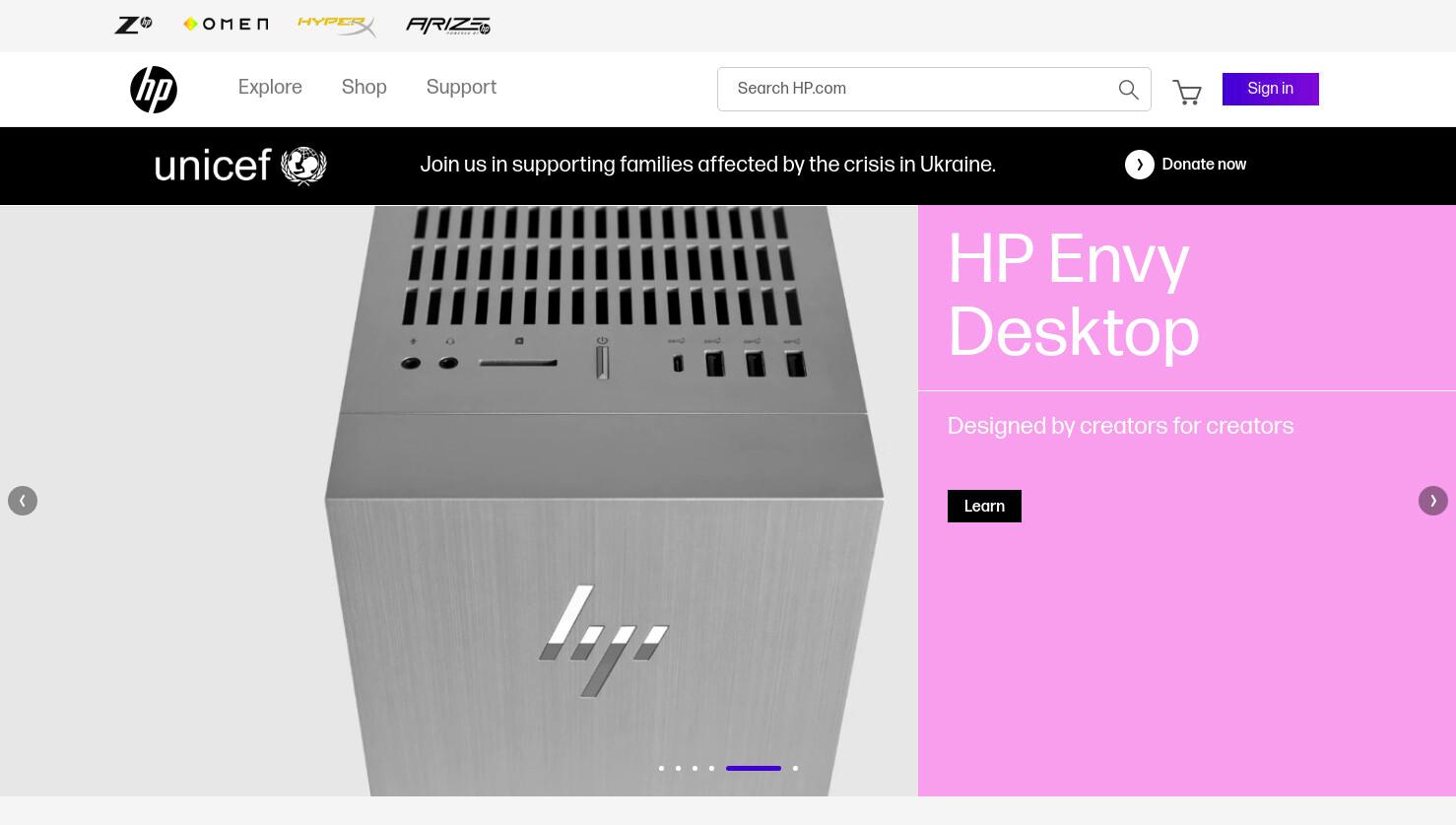
Task: Select the first carousel dot
Action: click(661, 768)
